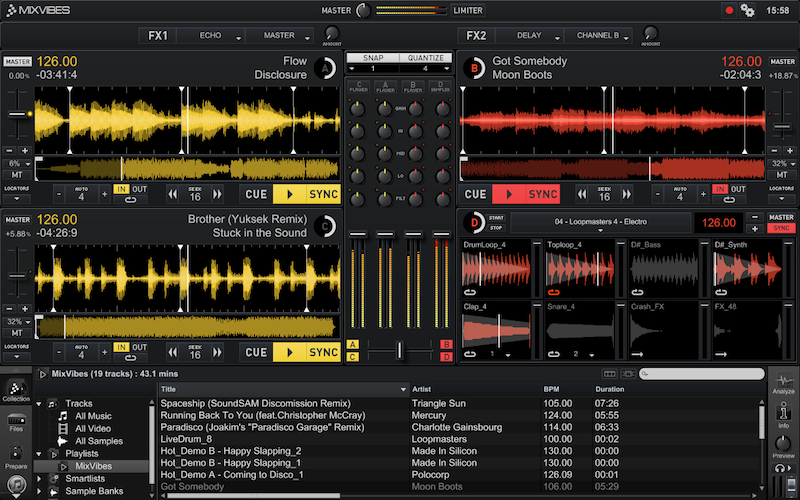Open the Collection panel in the sidebar
The width and height of the screenshot is (800, 500).
[x=15, y=388]
